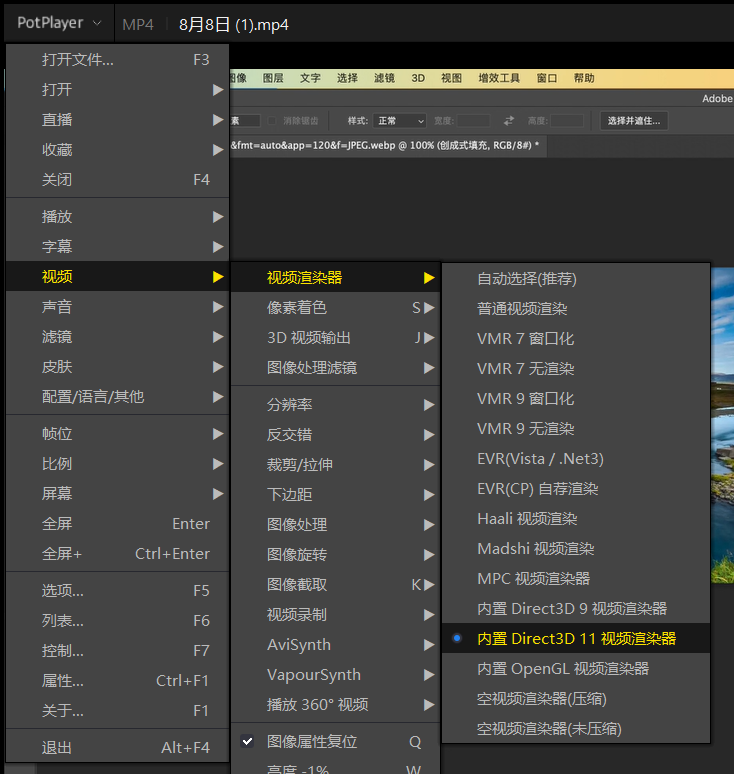Open VapourSynth submenu
Screen dimensions: 734x774
[335, 675]
